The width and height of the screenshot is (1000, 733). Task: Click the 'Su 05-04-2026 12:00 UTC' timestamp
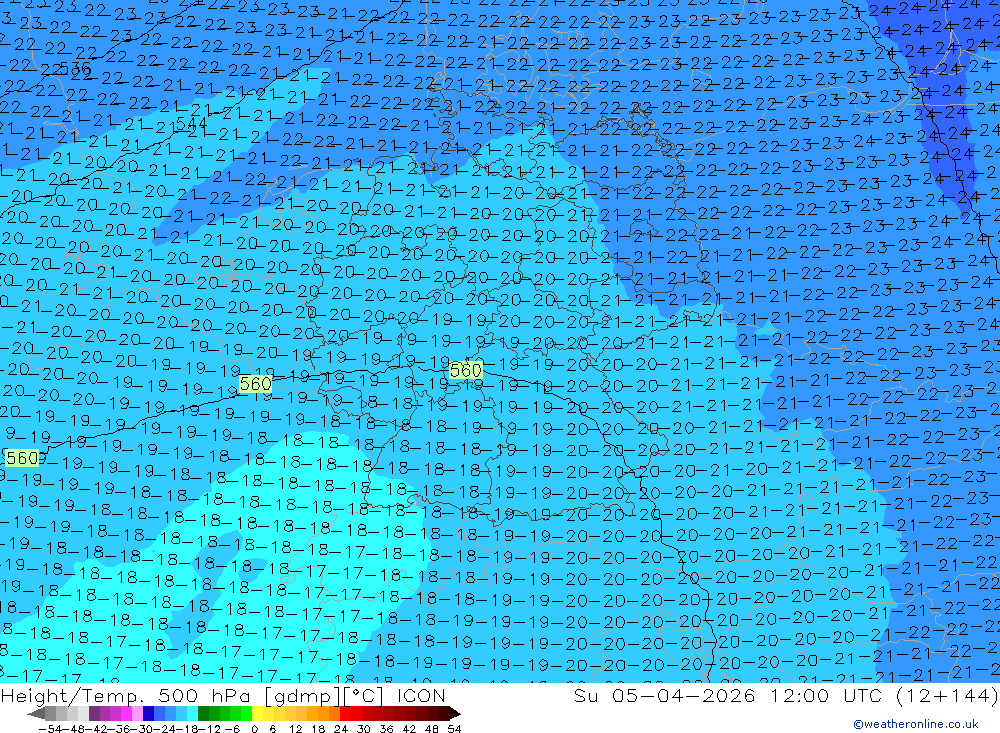point(728,695)
